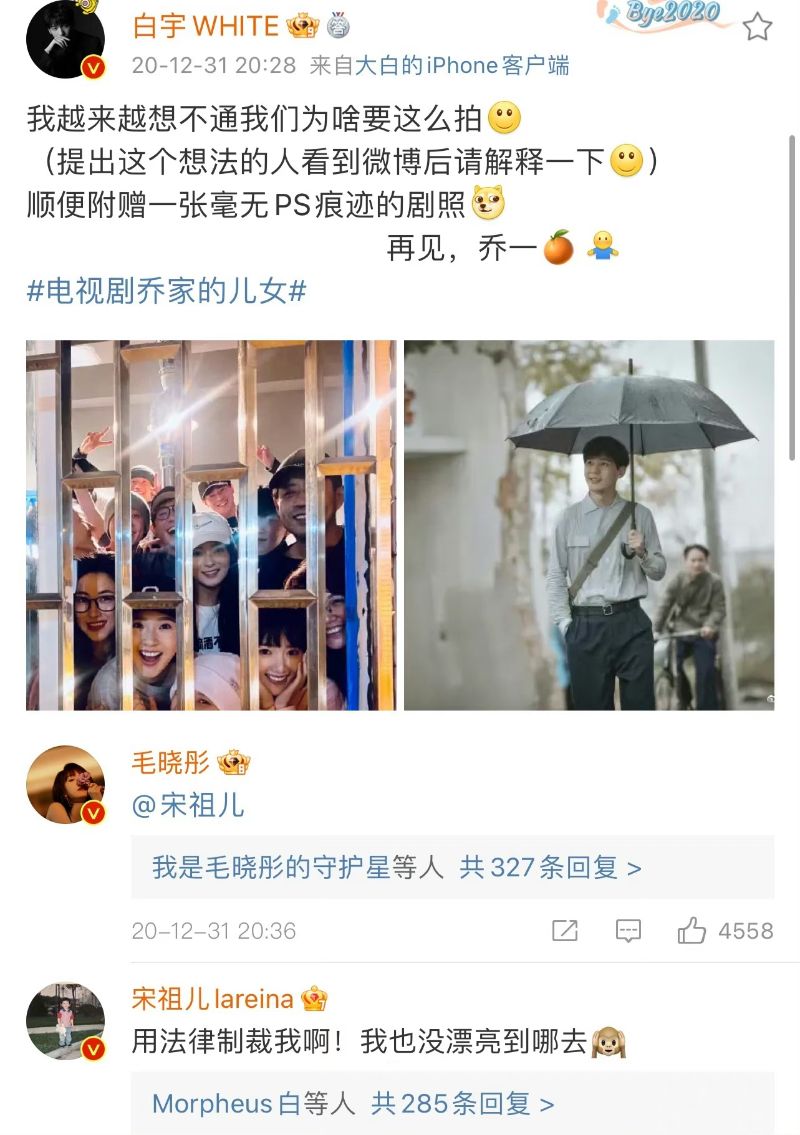Image resolution: width=800 pixels, height=1135 pixels.
Task: Reply to 毛晓彤's comment via the comment icon
Action: pyautogui.click(x=628, y=930)
